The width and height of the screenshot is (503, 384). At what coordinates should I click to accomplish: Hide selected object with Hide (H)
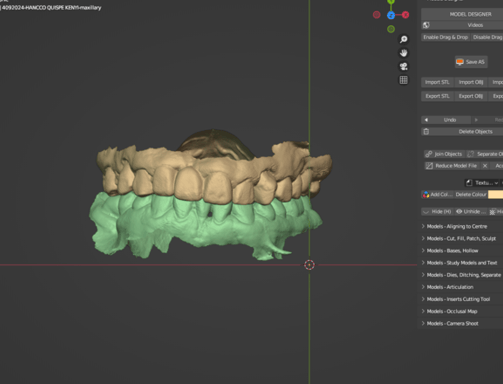point(437,212)
